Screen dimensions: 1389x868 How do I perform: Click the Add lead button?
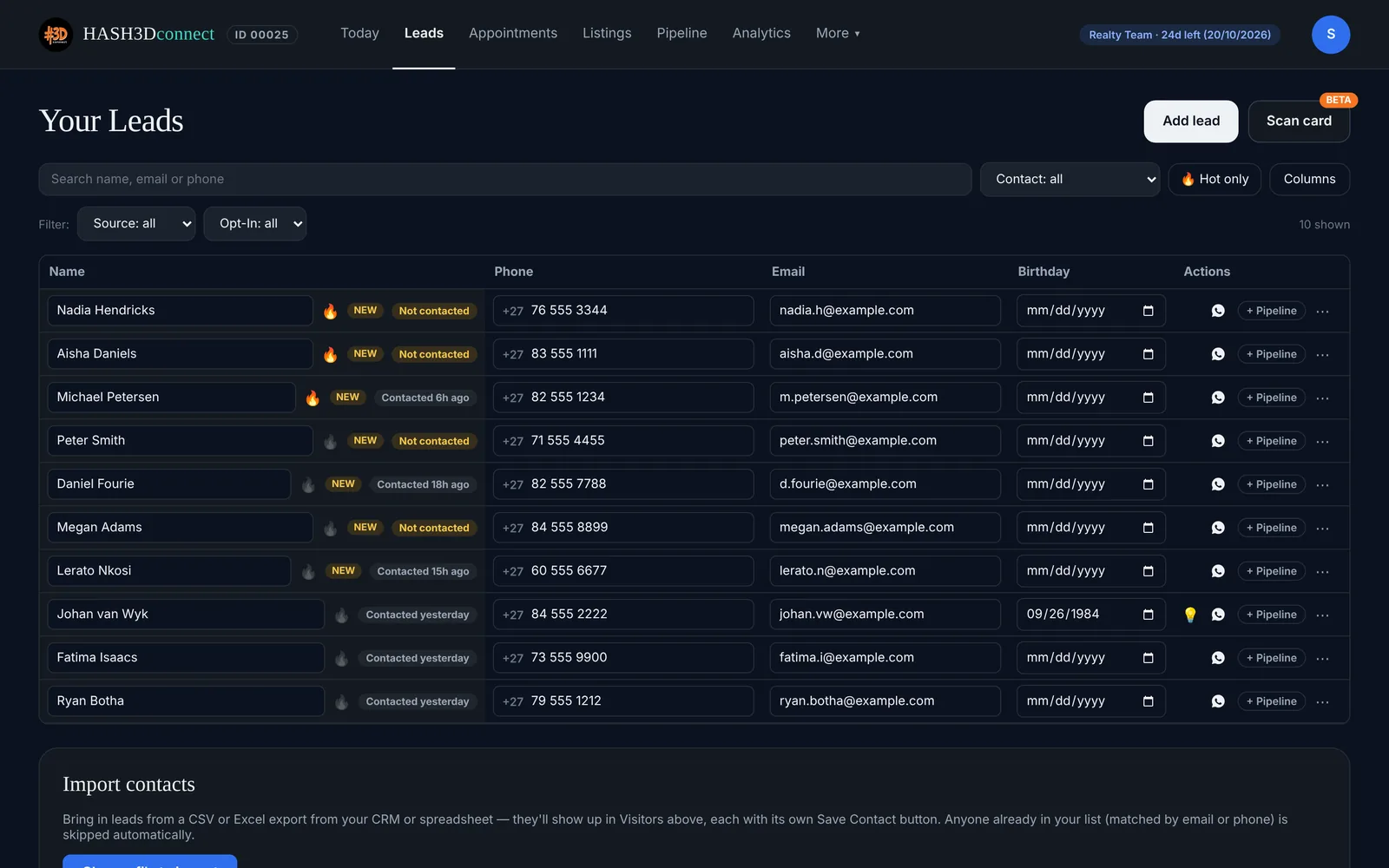[x=1191, y=121]
